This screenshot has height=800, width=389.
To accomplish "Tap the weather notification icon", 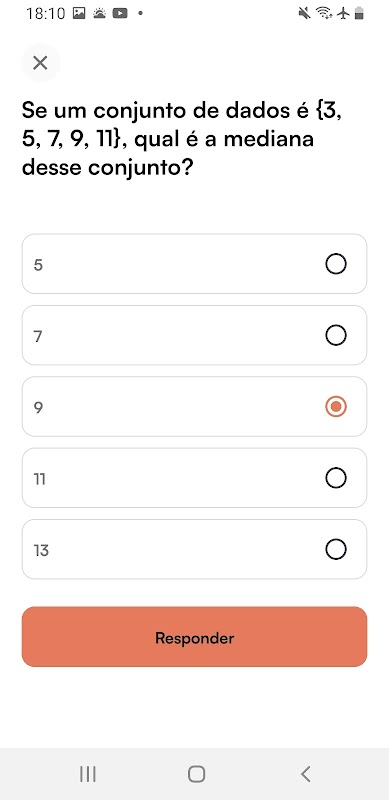I will coord(99,13).
